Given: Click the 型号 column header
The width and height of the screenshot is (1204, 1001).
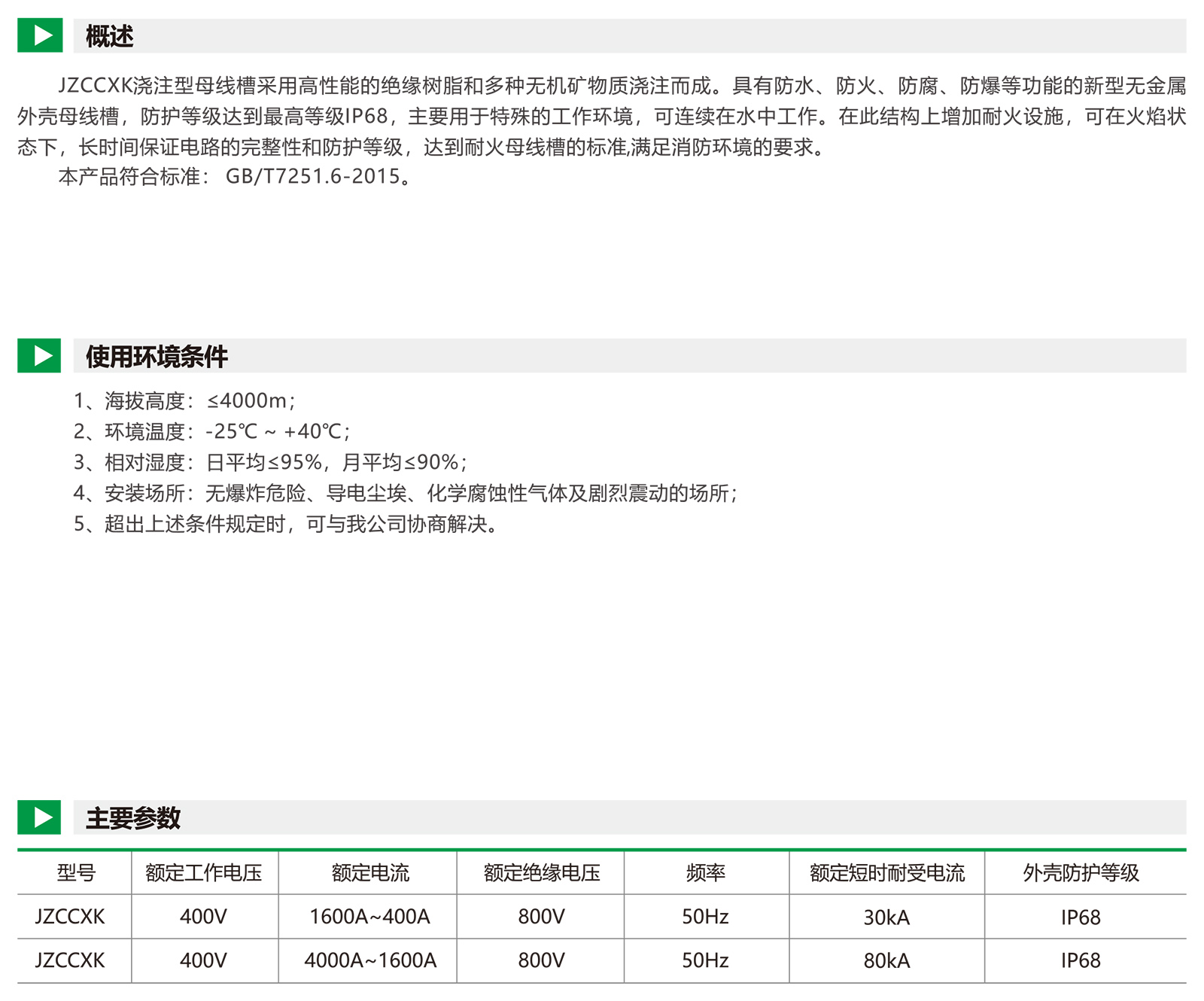Looking at the screenshot, I should pos(76,872).
